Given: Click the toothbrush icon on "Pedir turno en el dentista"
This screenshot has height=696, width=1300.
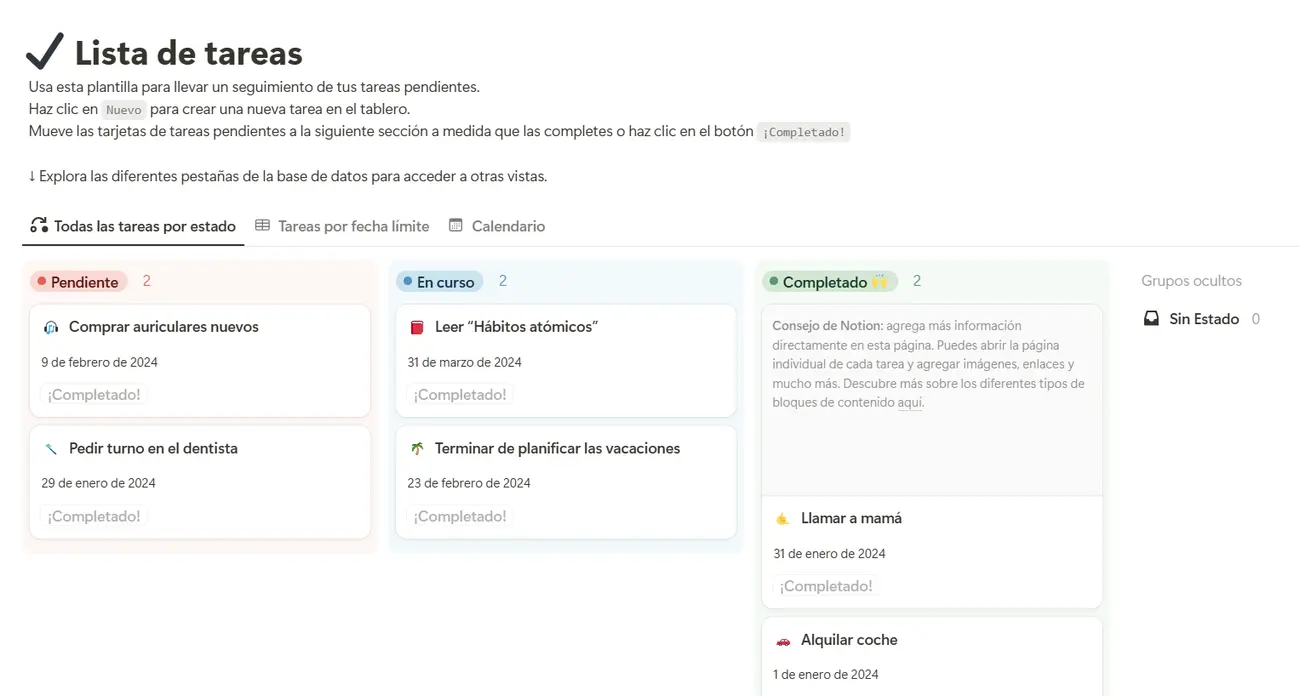Looking at the screenshot, I should coord(50,448).
